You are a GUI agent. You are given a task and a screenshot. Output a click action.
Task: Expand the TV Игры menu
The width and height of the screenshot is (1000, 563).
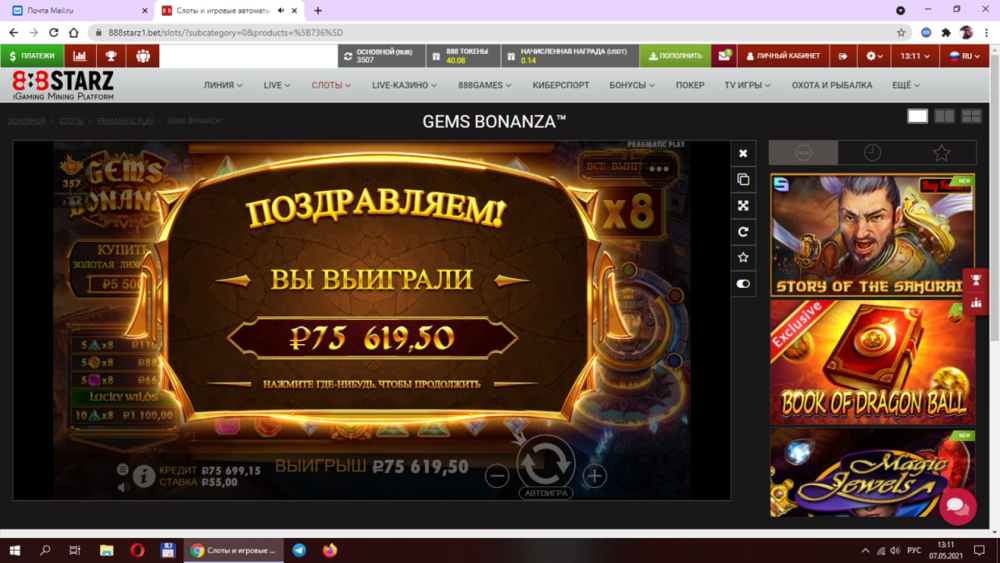[x=747, y=85]
